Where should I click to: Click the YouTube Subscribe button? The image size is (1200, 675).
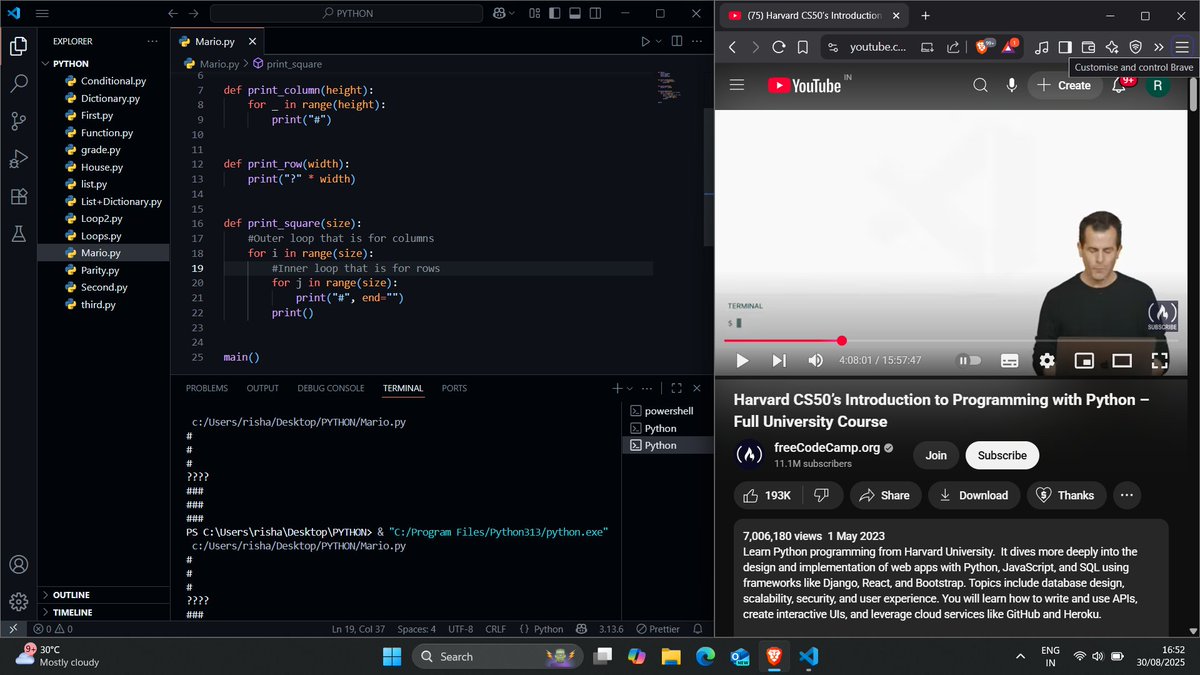pyautogui.click(x=1002, y=455)
